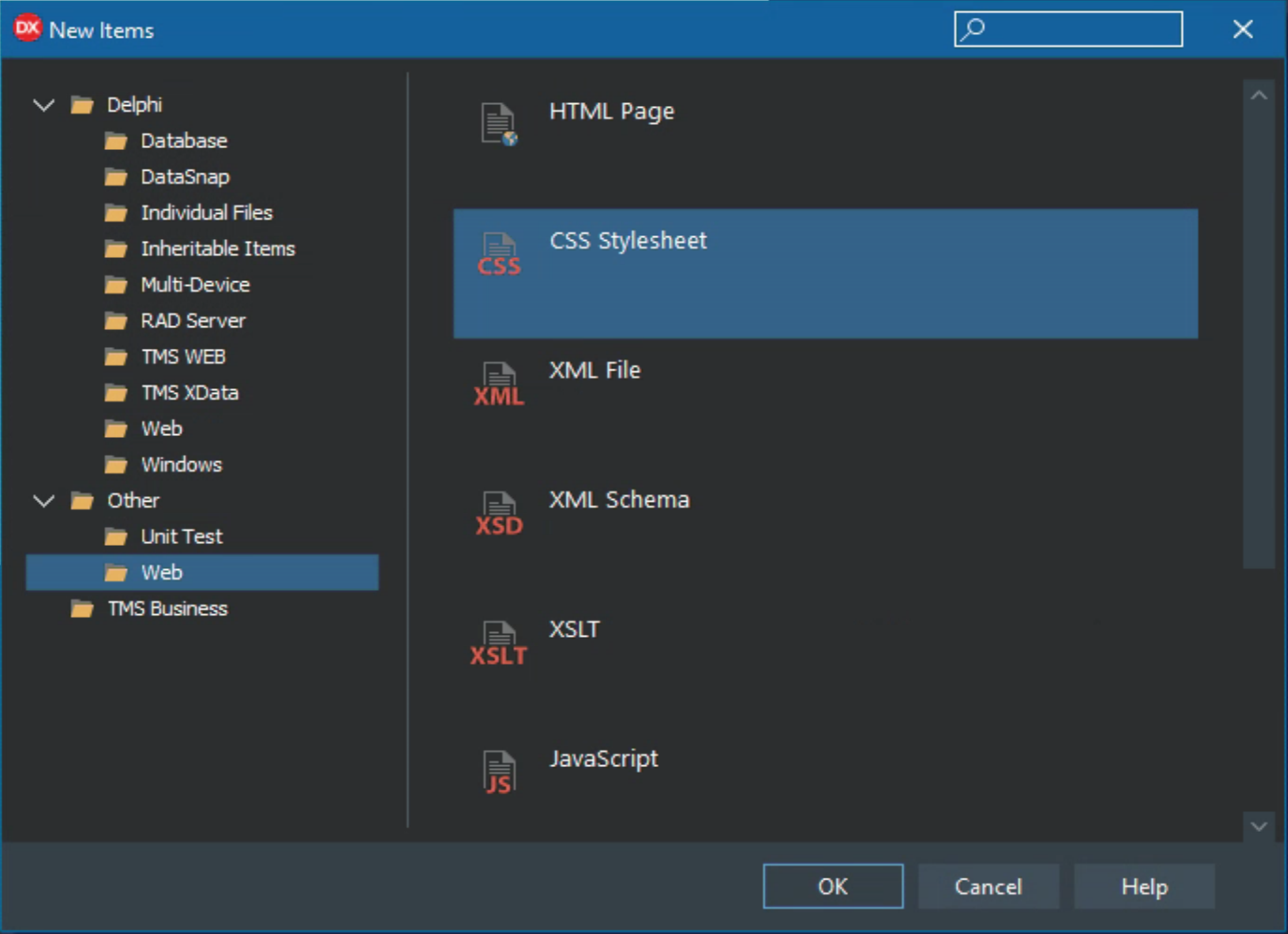Click the Multi-Device folder icon

click(x=116, y=285)
